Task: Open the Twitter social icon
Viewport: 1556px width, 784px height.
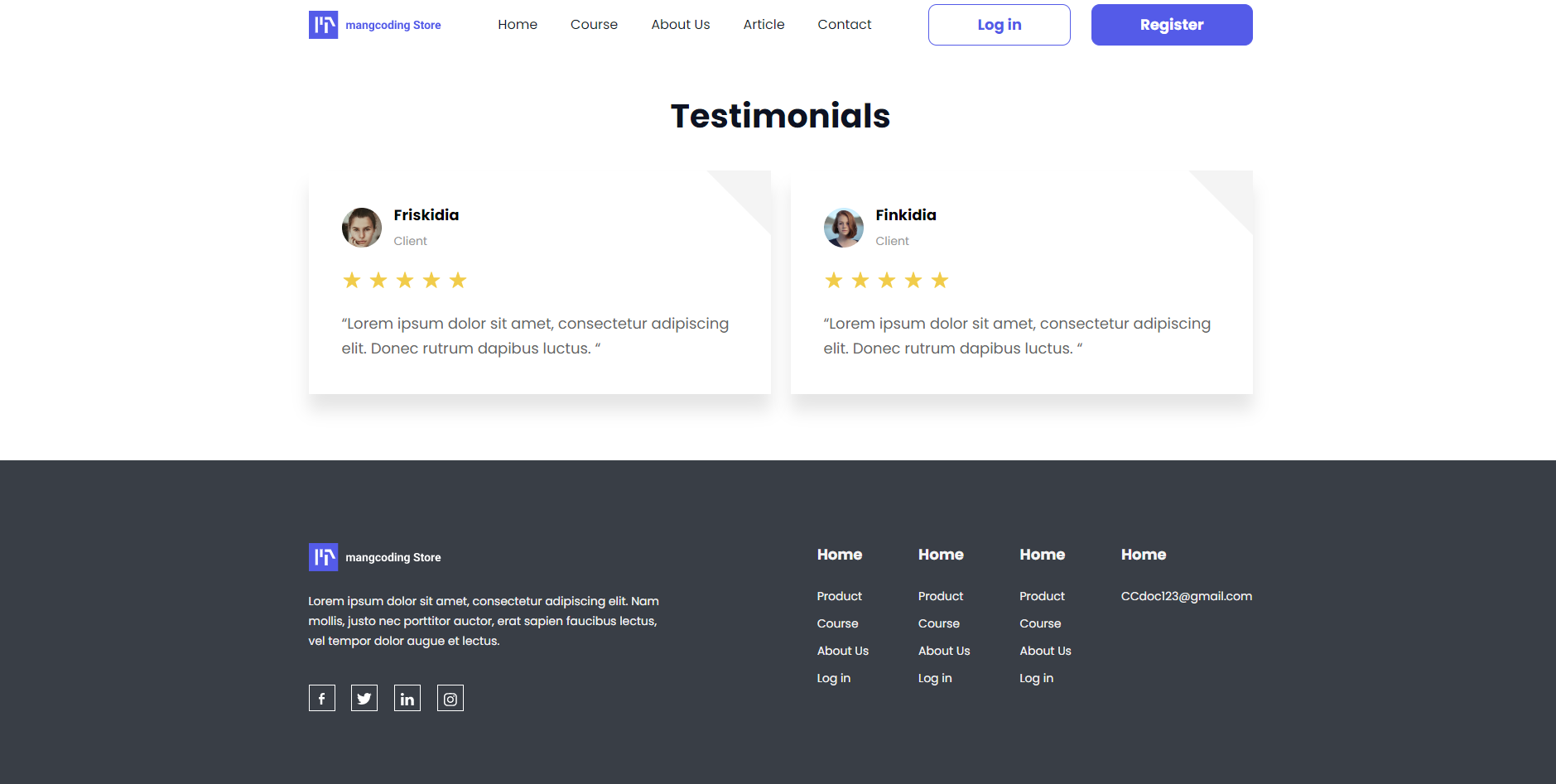Action: pos(364,698)
